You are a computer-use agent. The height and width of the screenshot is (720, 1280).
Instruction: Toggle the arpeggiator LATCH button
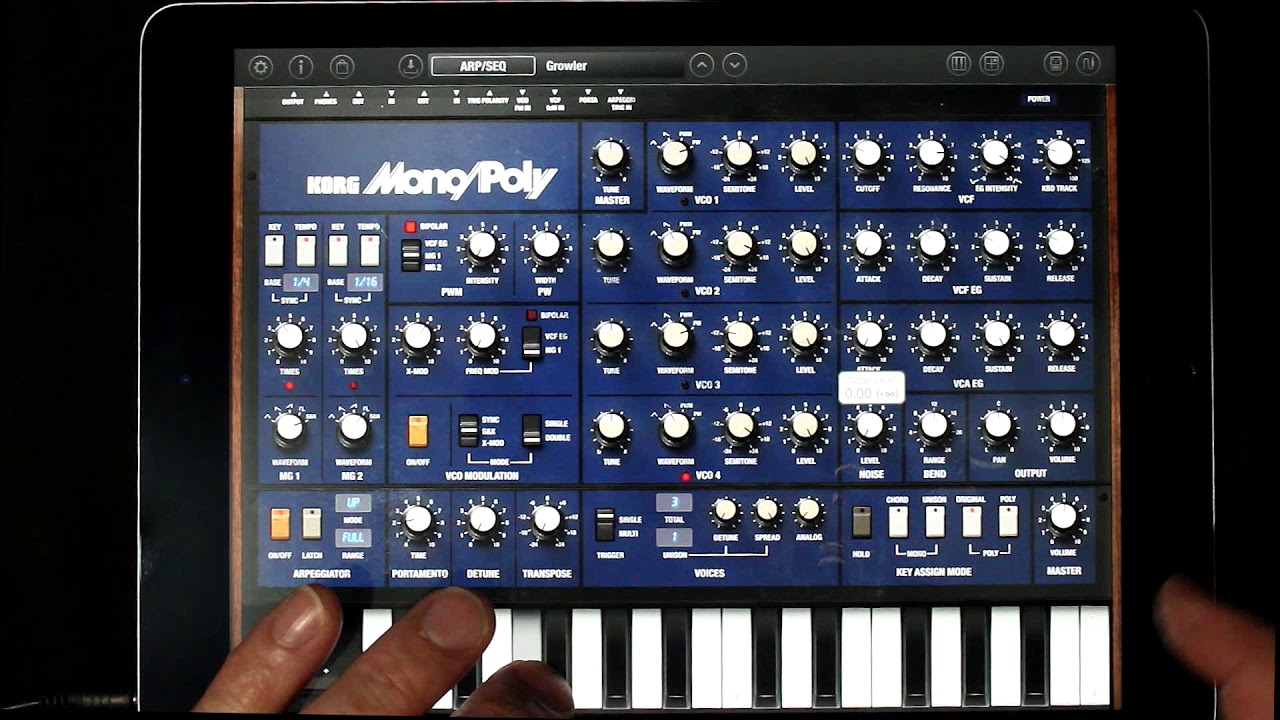[312, 523]
